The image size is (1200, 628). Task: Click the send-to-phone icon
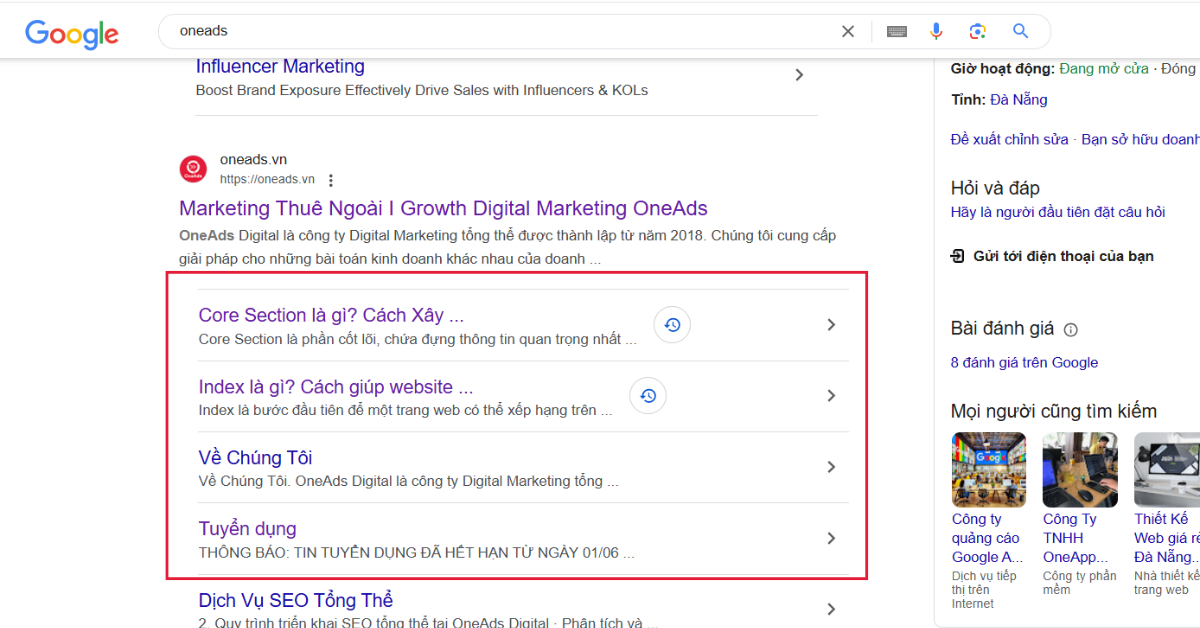[x=958, y=256]
